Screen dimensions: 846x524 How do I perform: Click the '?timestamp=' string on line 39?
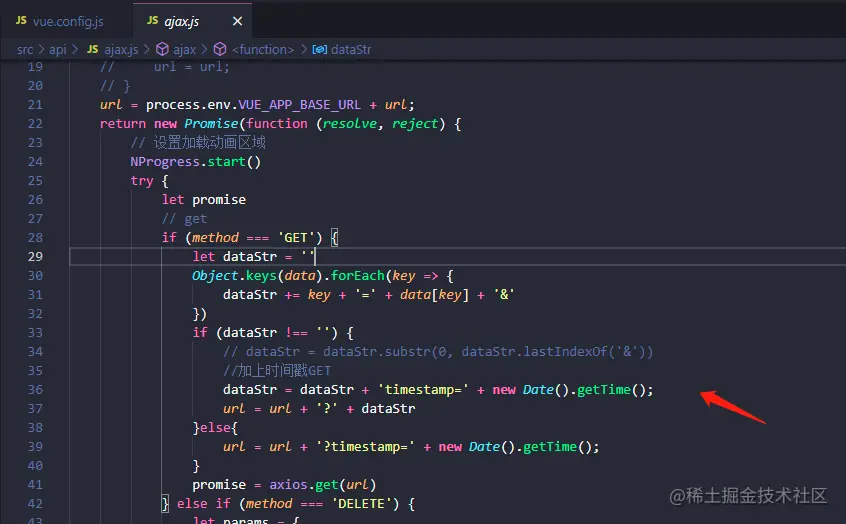click(365, 447)
